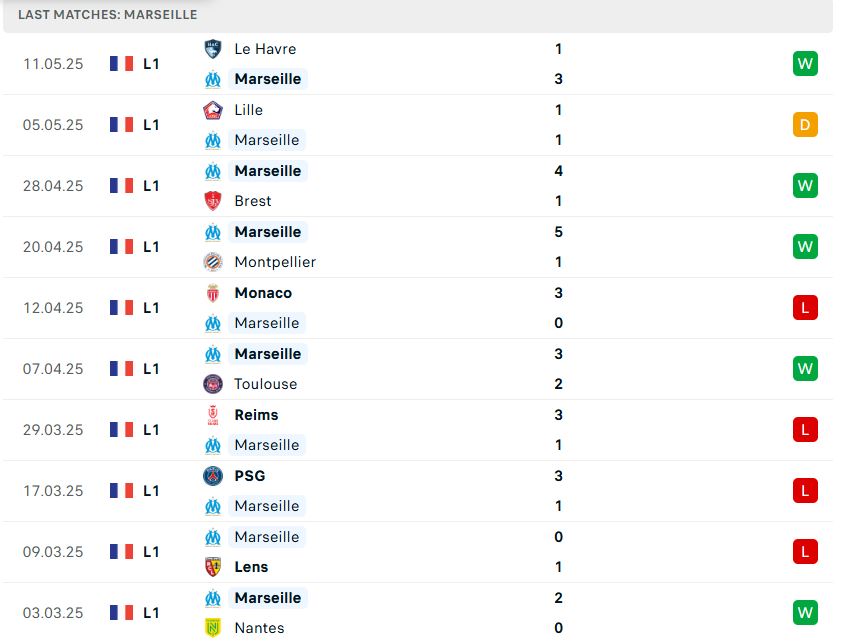Open the match dated 28.04.25
This screenshot has height=642, width=842.
click(418, 186)
